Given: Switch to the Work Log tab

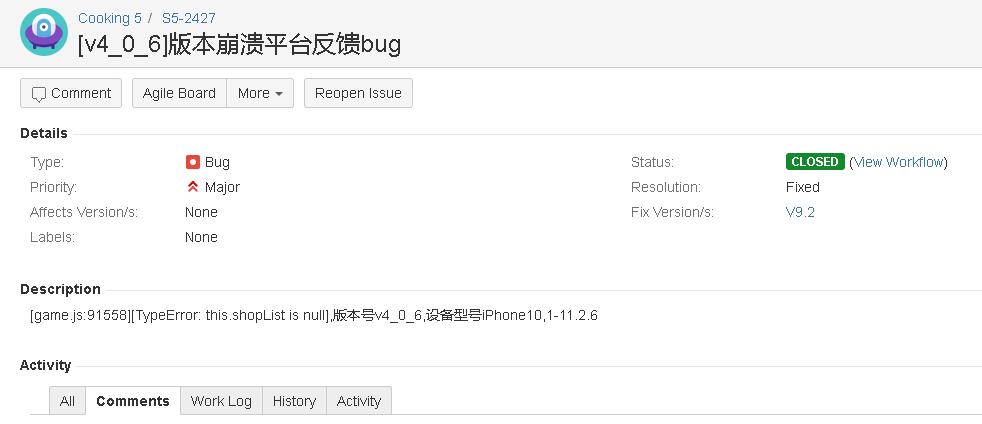Looking at the screenshot, I should 221,401.
